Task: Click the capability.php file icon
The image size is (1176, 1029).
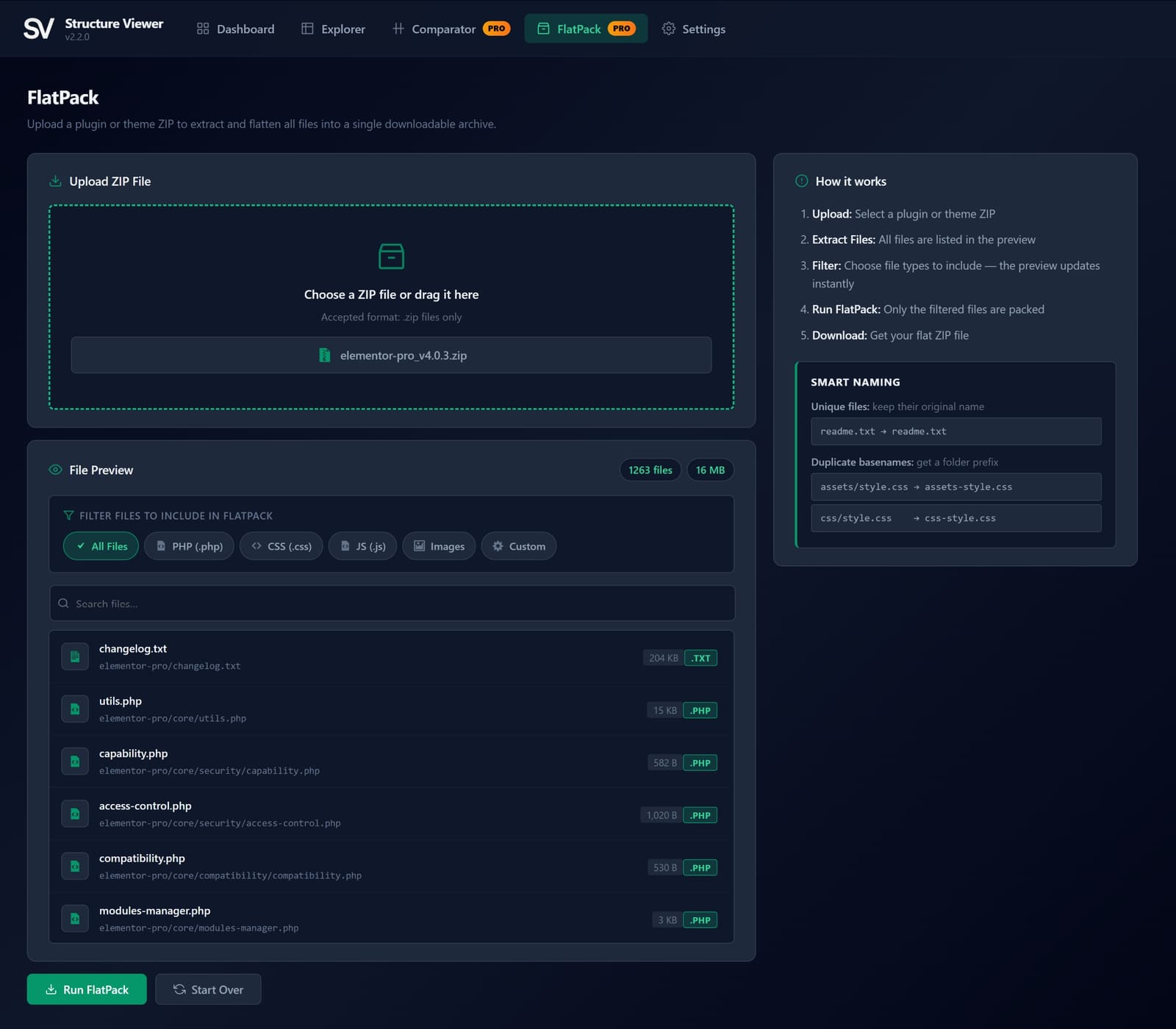Action: click(x=75, y=762)
